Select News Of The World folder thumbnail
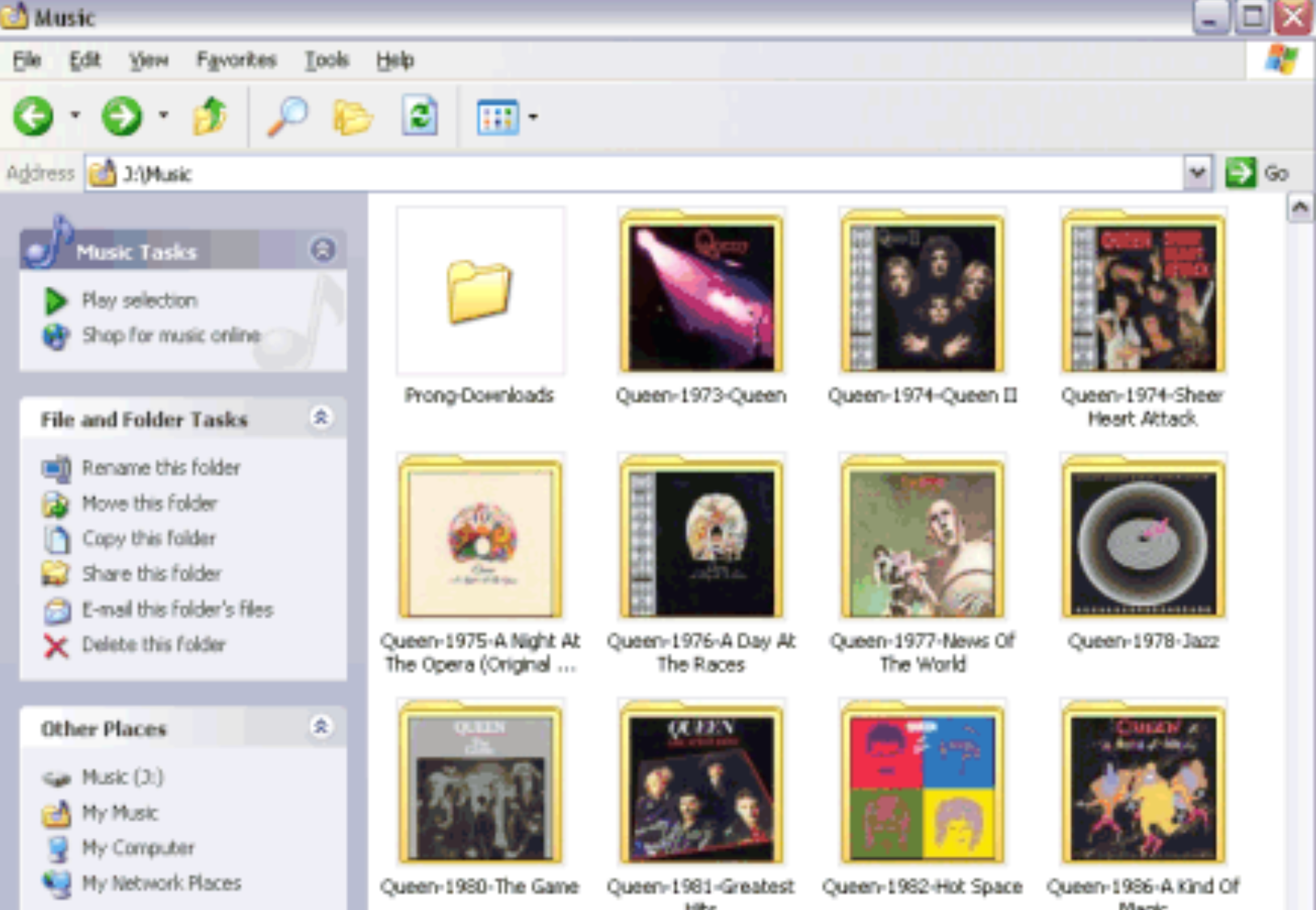This screenshot has height=910, width=1316. pos(923,537)
